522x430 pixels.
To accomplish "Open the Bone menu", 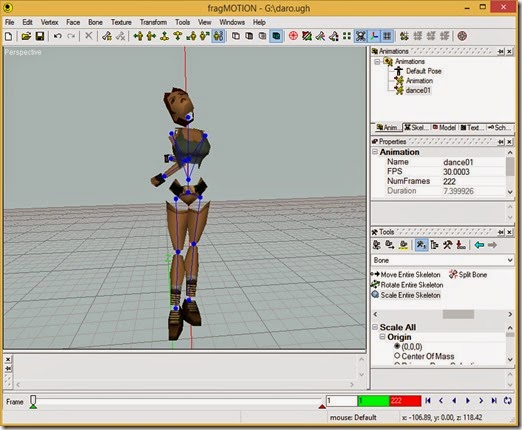I will (95, 22).
